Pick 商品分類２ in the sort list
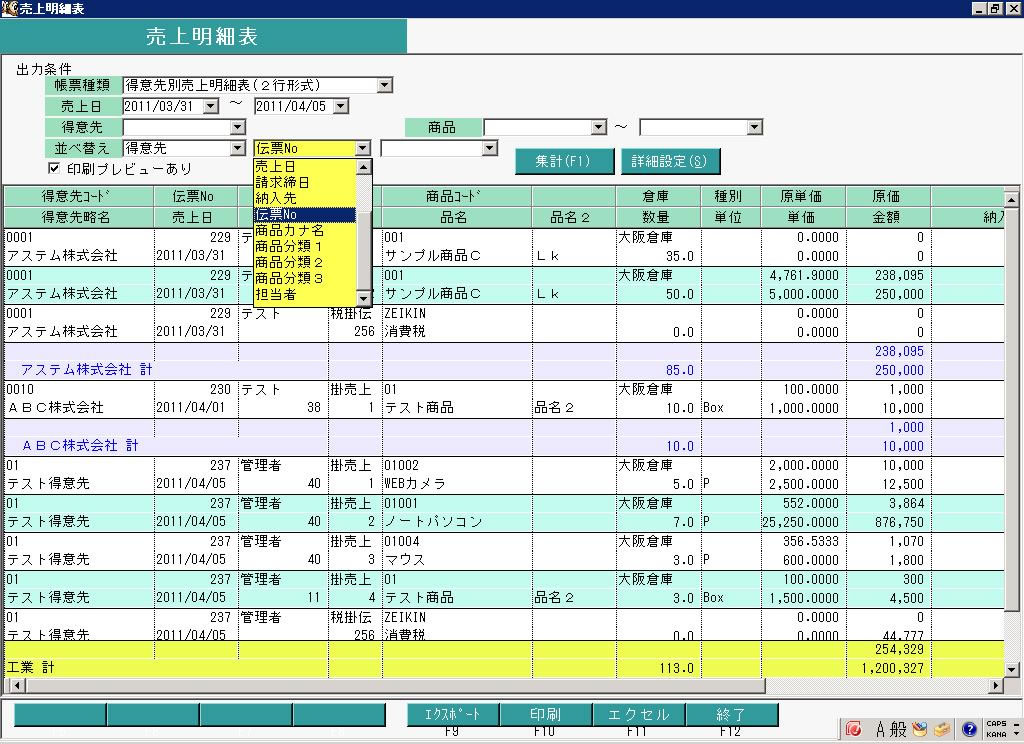 pos(305,262)
